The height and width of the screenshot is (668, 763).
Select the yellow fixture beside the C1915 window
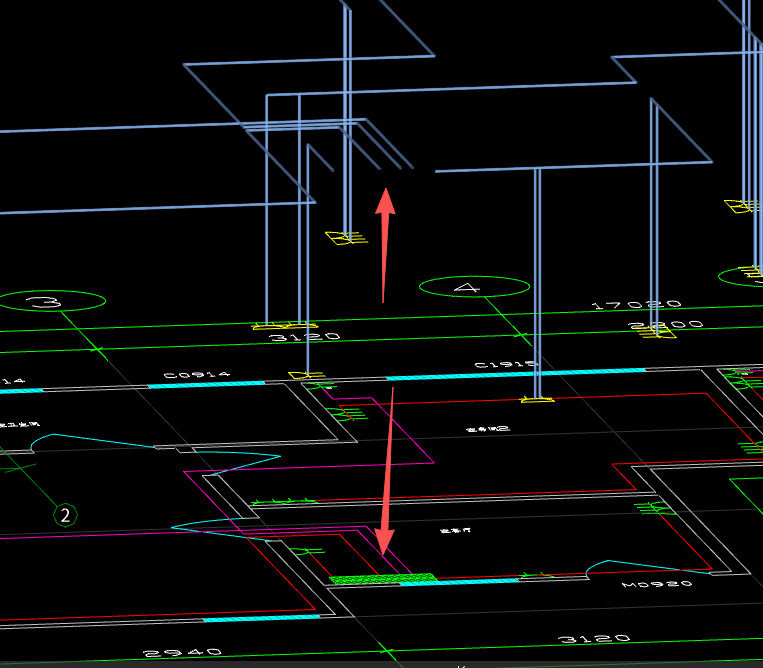point(537,400)
